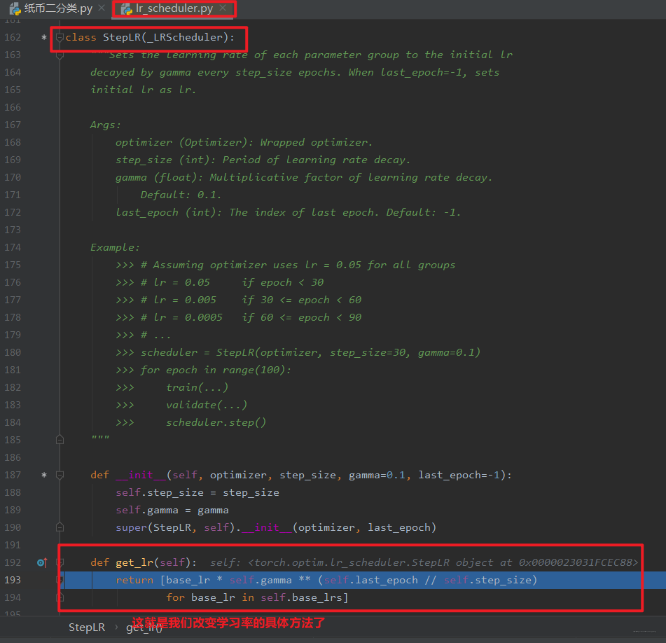This screenshot has width=666, height=643.
Task: Click the __init__ method name on line 187
Action: point(141,475)
